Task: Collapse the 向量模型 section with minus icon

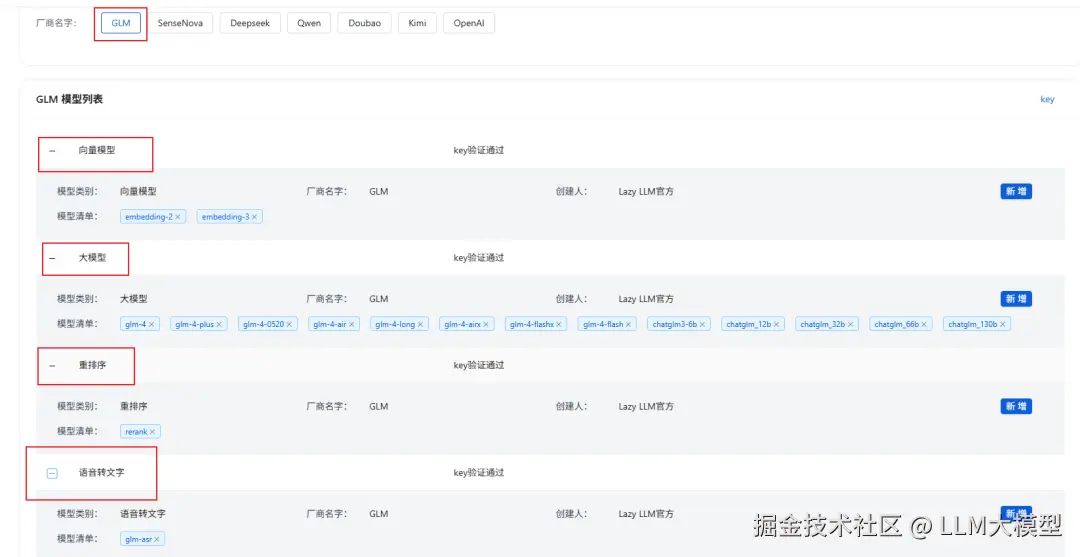Action: tap(52, 151)
